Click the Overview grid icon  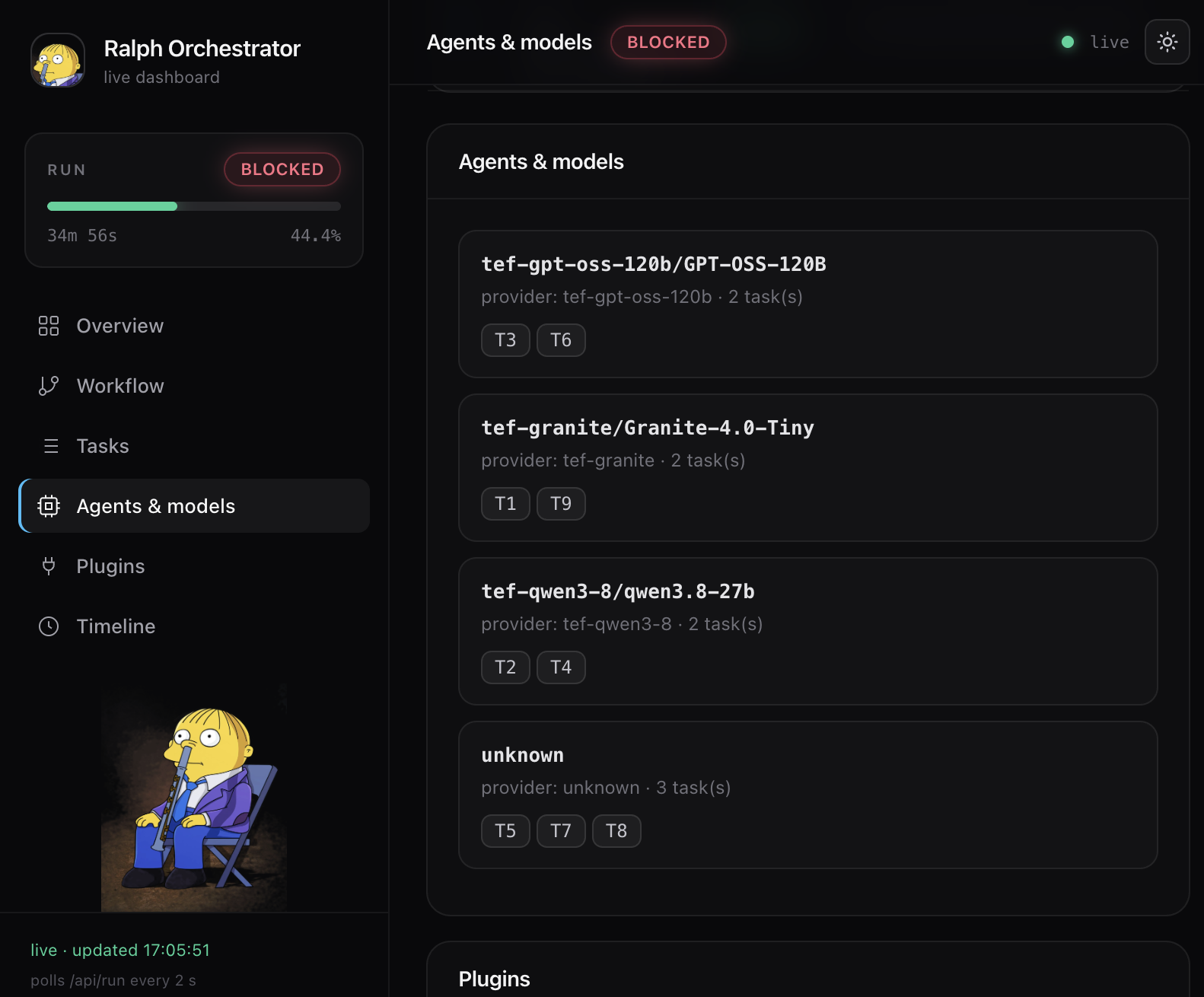pos(49,326)
